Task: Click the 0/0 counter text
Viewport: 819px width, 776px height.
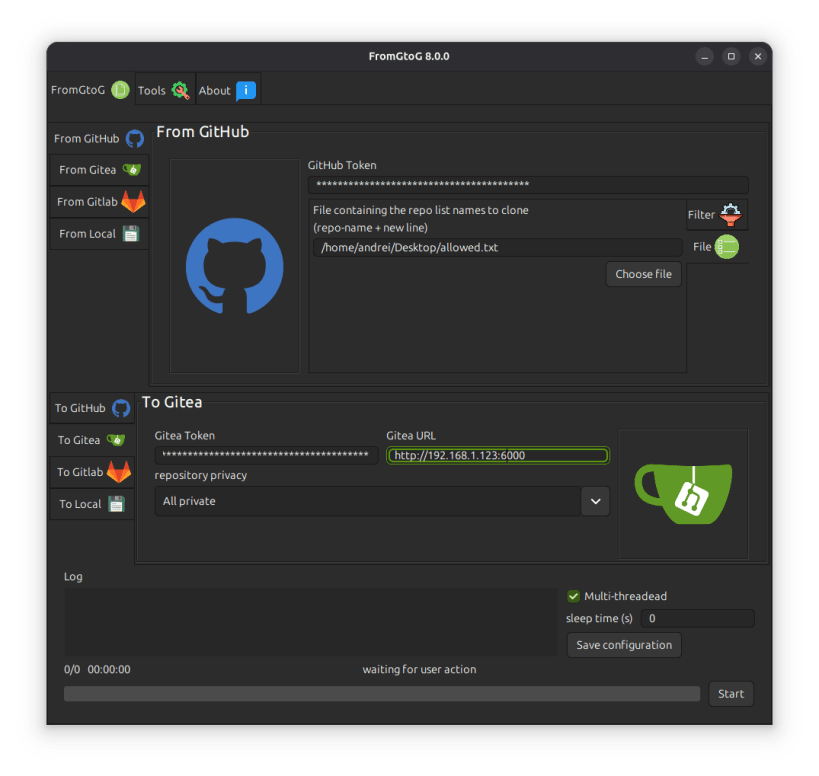Action: [72, 669]
